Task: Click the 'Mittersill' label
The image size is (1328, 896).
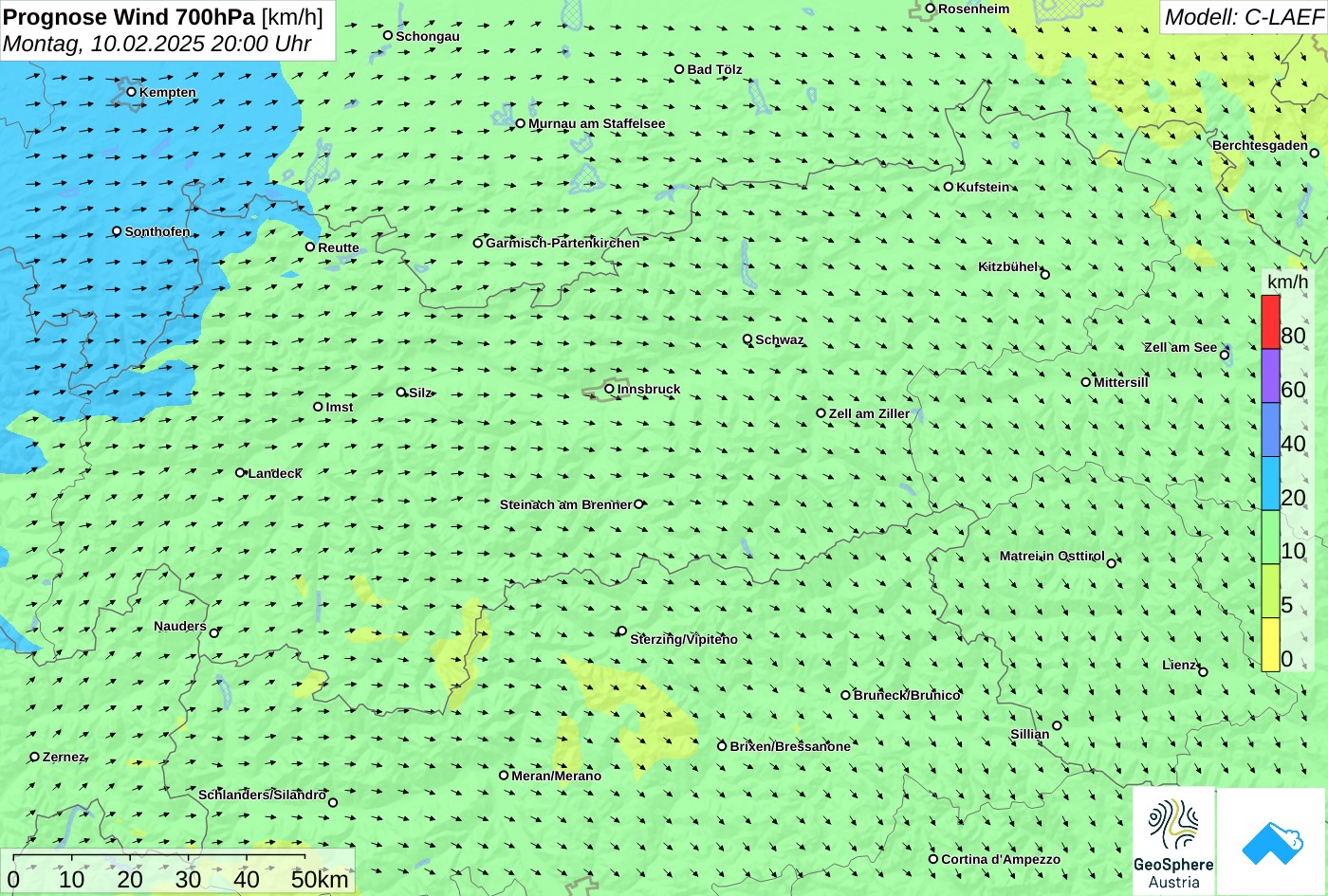Action: tap(1121, 382)
